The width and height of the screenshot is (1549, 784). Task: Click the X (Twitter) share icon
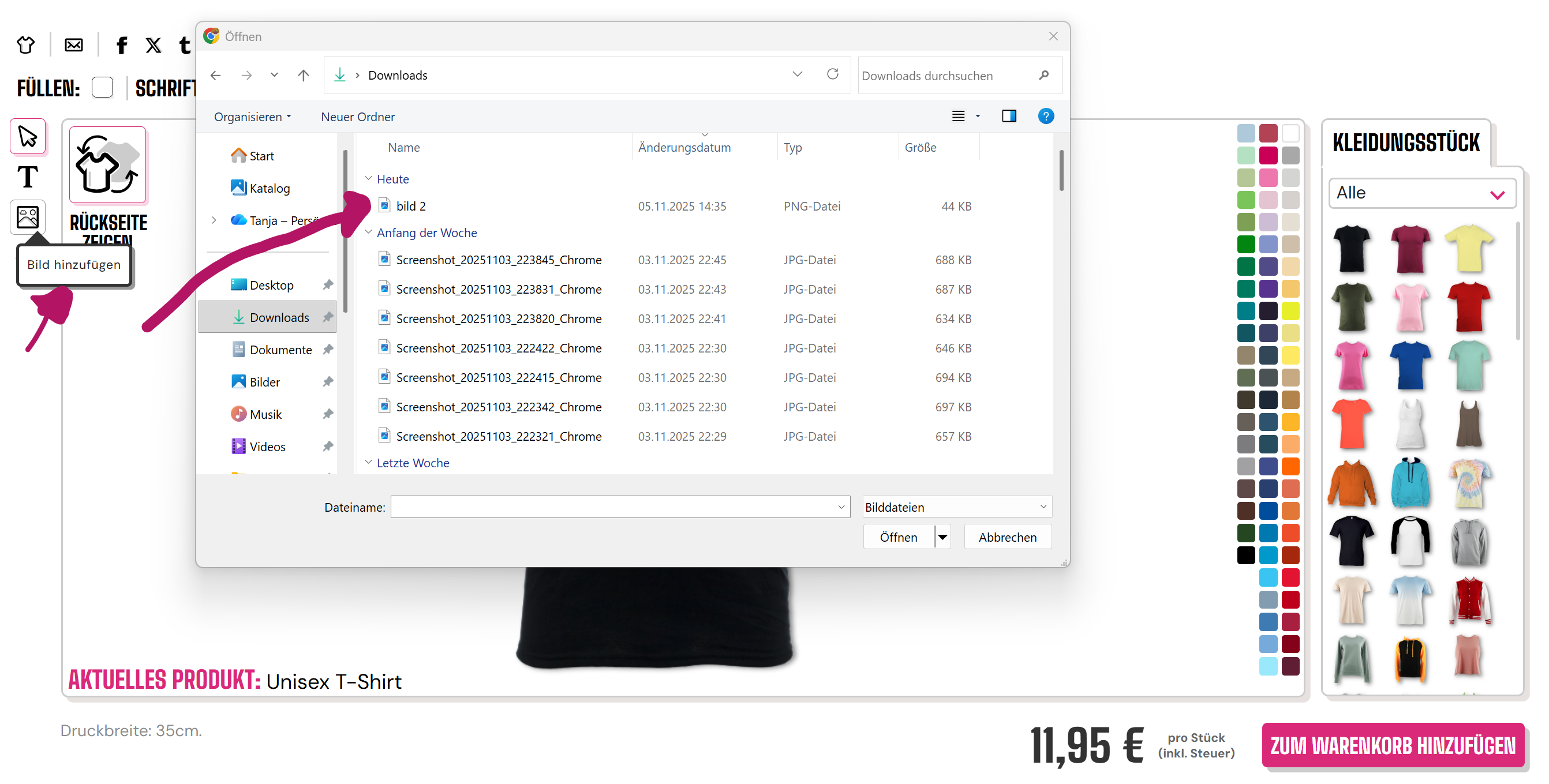point(154,45)
